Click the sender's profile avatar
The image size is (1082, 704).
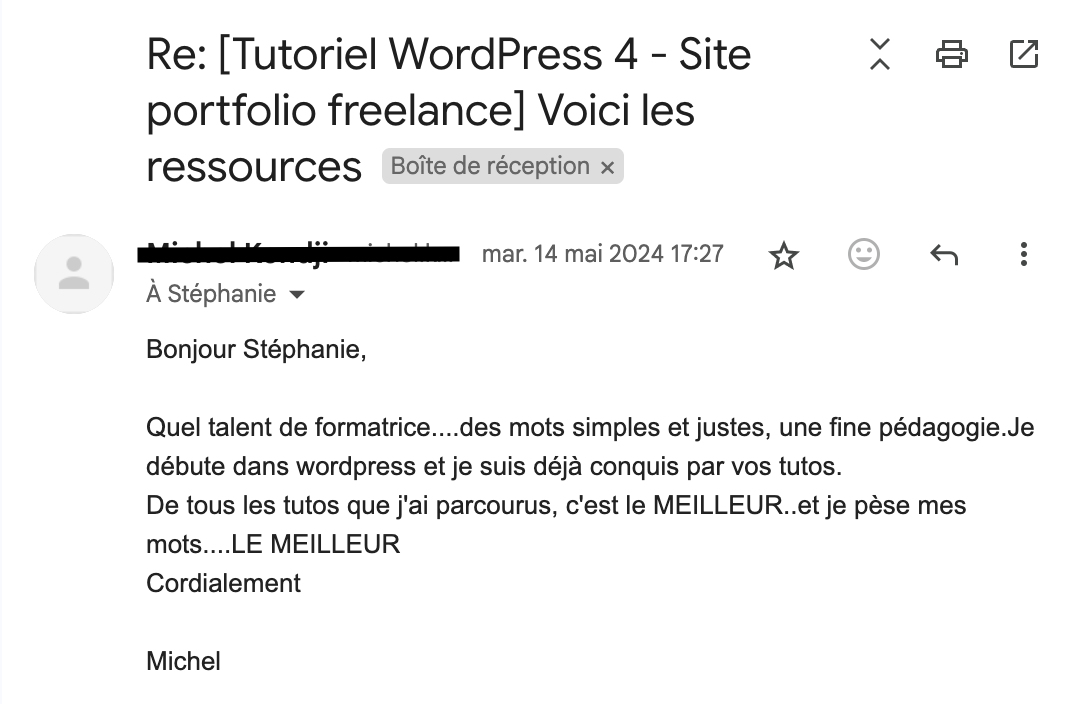(74, 274)
